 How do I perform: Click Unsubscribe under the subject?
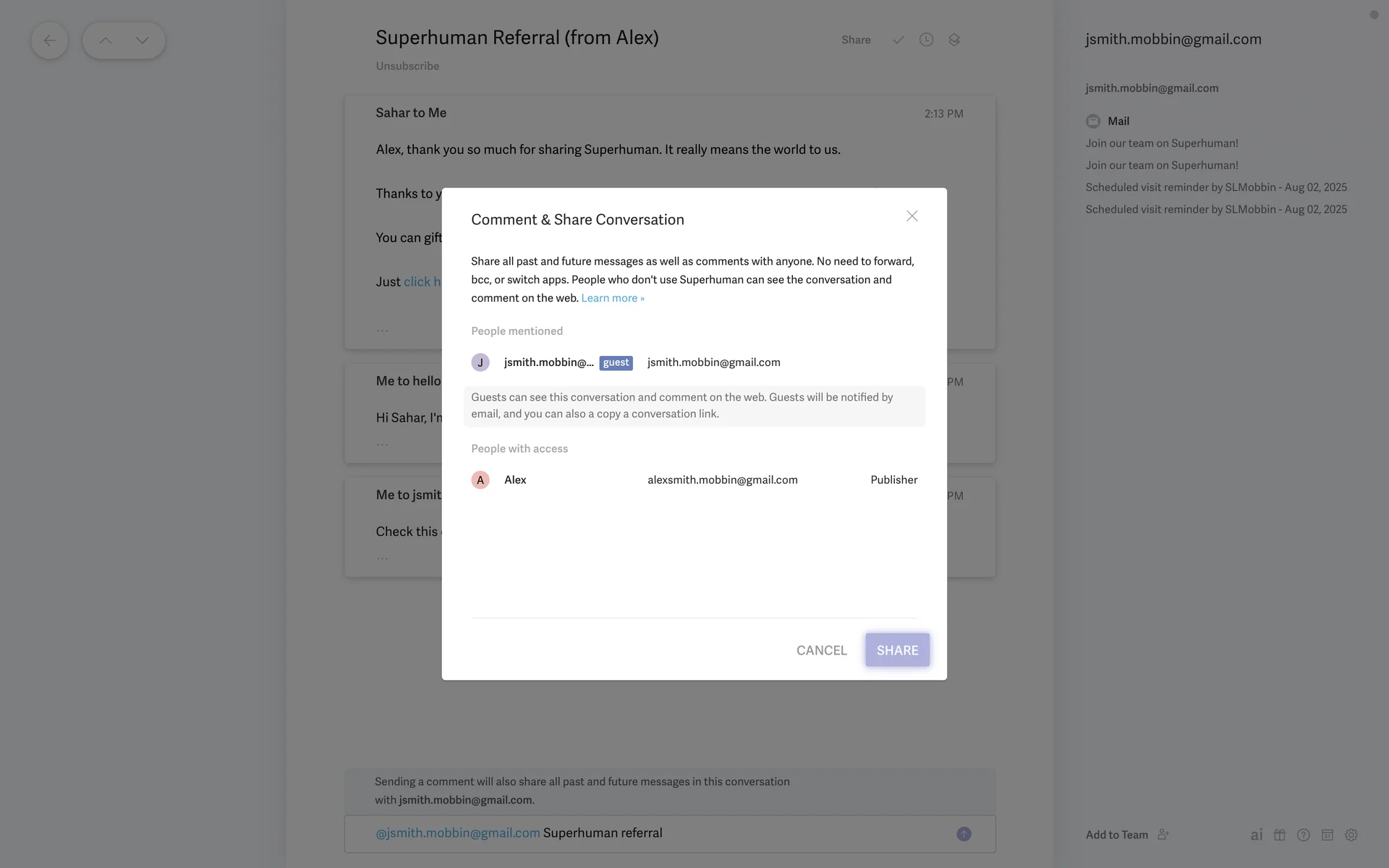tap(407, 66)
